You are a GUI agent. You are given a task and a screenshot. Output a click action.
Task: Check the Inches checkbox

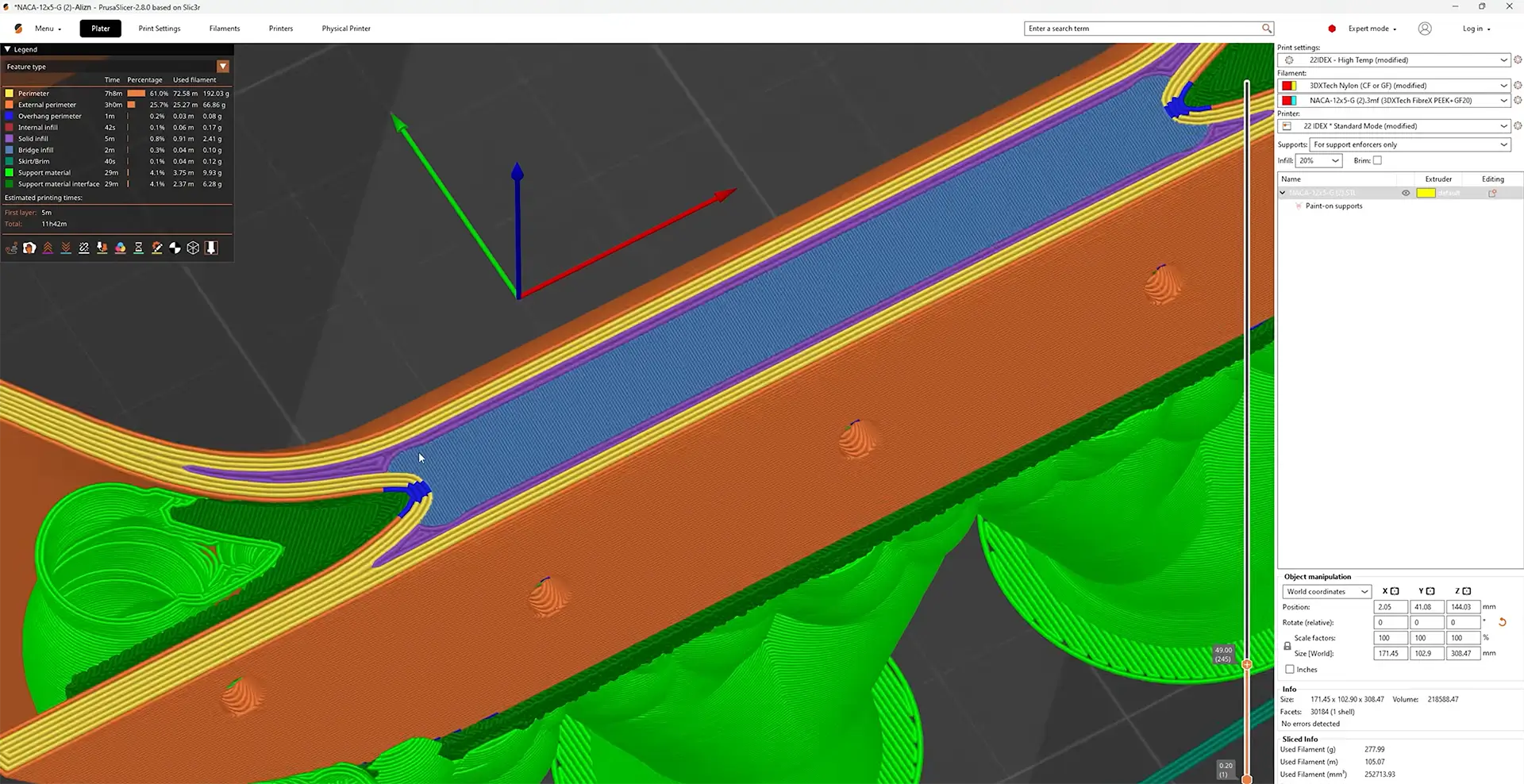point(1290,670)
